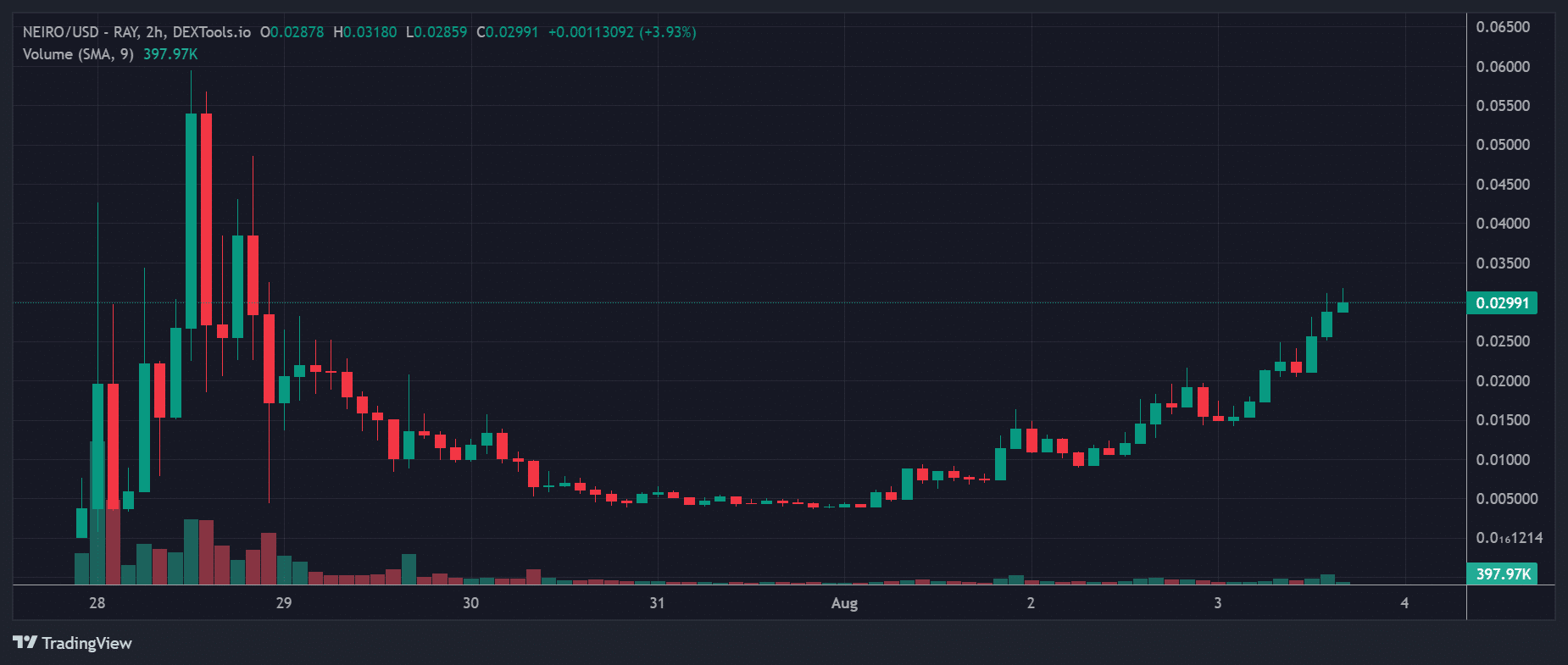
Task: Click the date label 4 on time axis
Action: click(x=1404, y=603)
